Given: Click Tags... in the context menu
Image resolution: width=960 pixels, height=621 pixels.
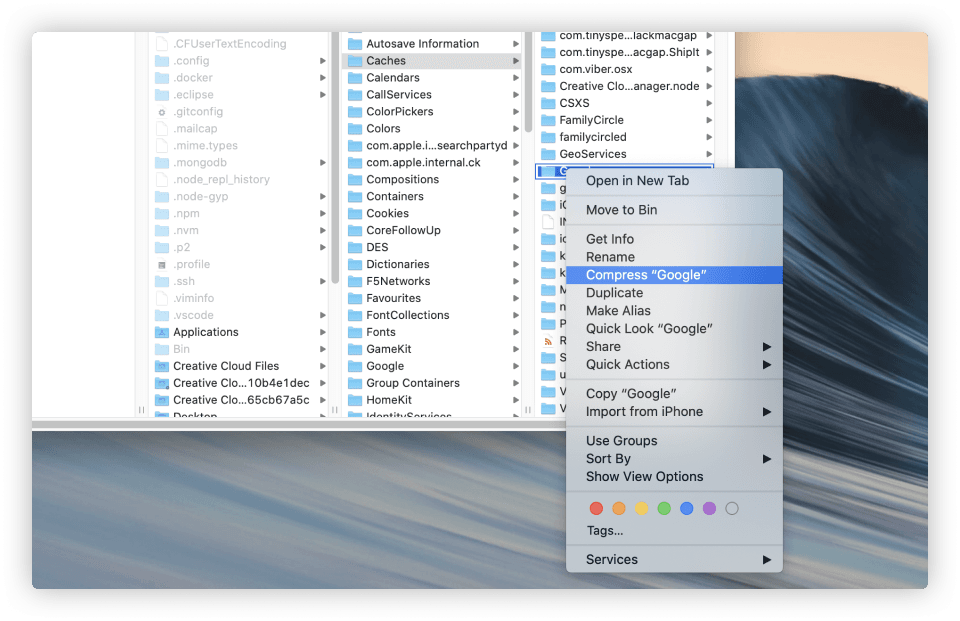Looking at the screenshot, I should [x=605, y=531].
